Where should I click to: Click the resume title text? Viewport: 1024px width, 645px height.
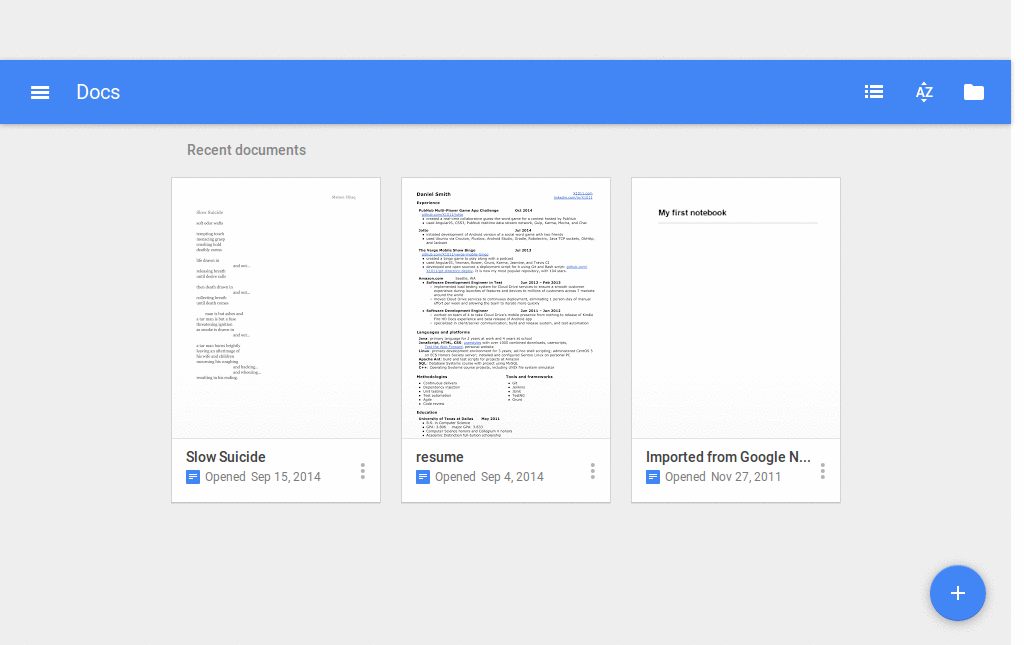[440, 457]
